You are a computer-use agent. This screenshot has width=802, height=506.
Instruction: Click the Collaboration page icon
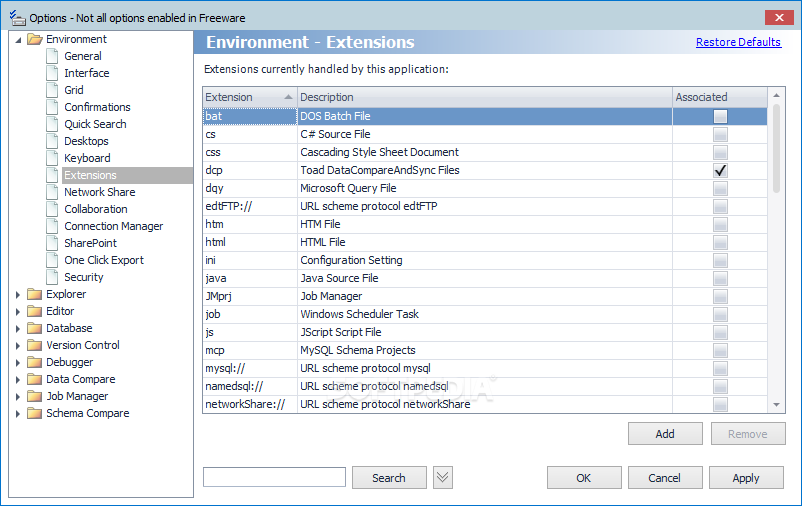tap(52, 209)
